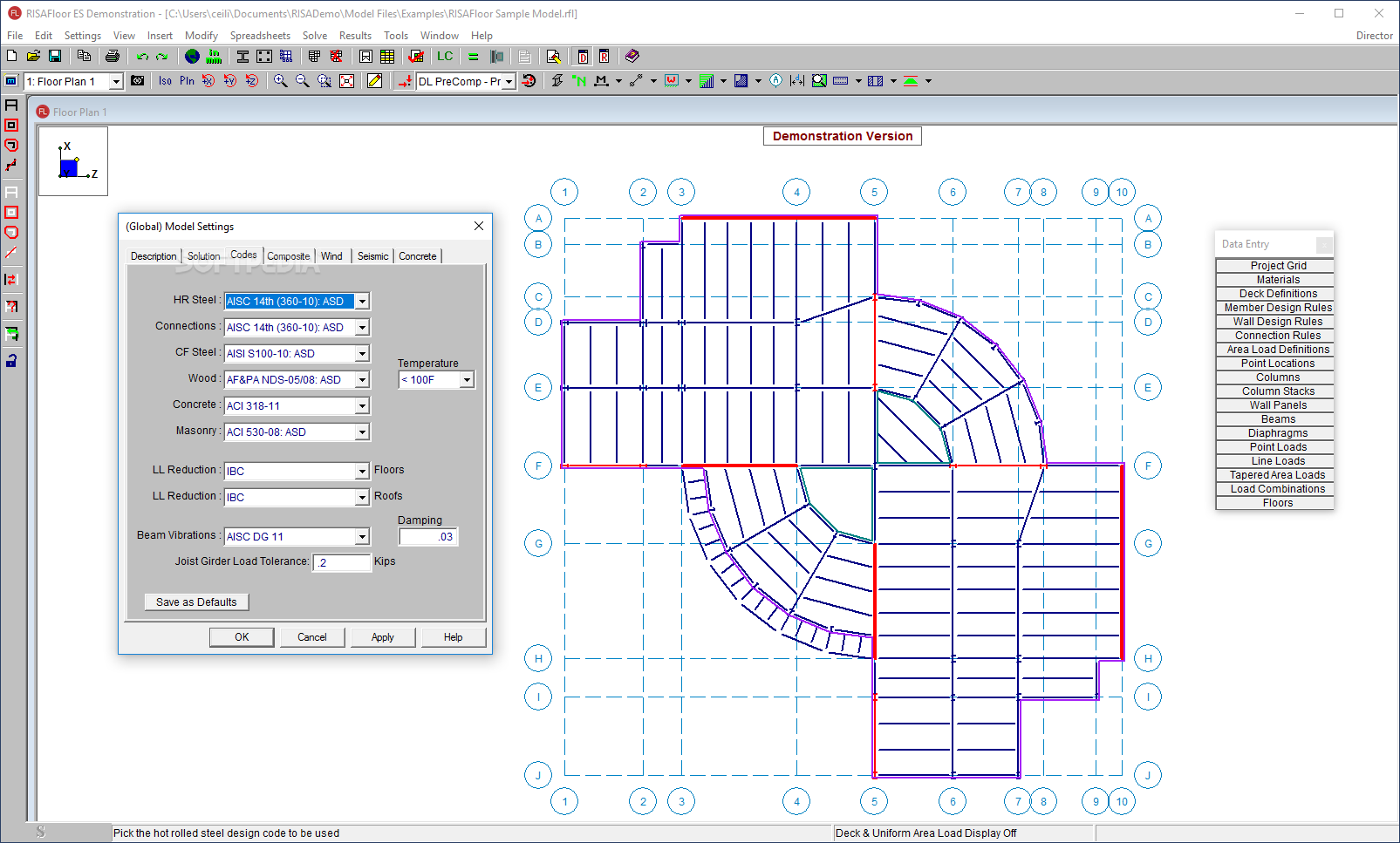This screenshot has height=843, width=1400.
Task: Open an existing model file
Action: point(33,56)
